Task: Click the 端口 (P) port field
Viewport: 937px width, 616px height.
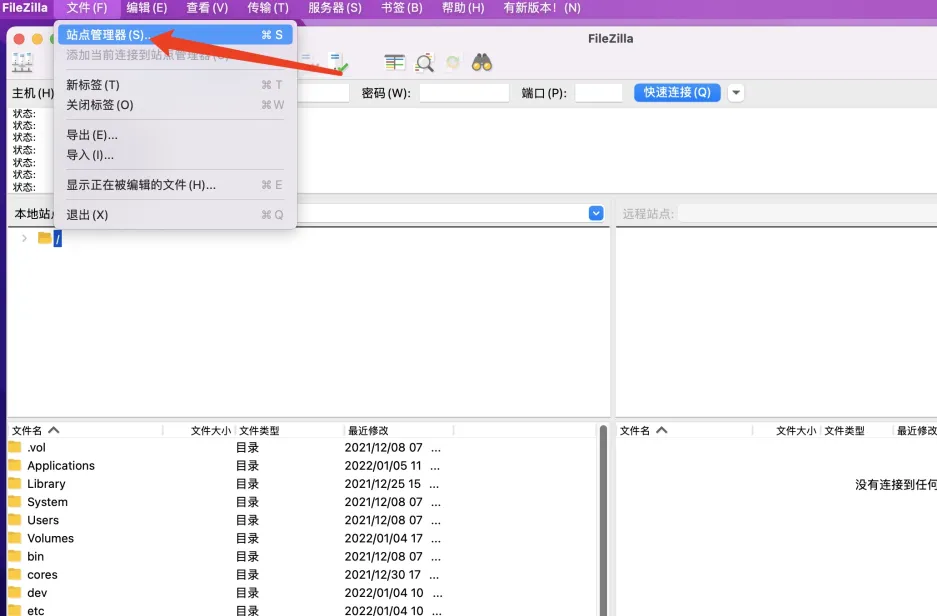Action: point(599,93)
